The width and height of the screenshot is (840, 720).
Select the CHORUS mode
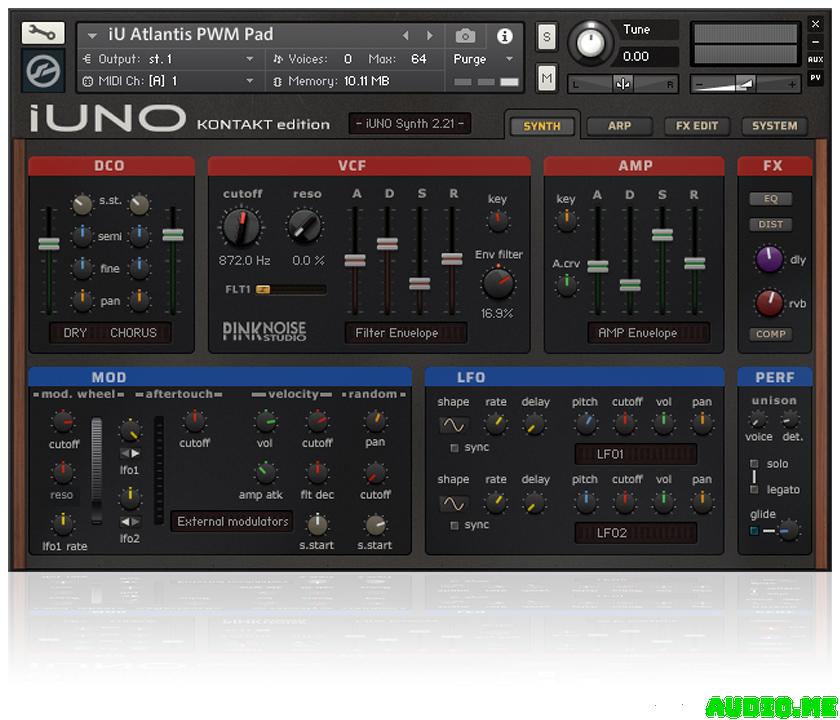[133, 333]
